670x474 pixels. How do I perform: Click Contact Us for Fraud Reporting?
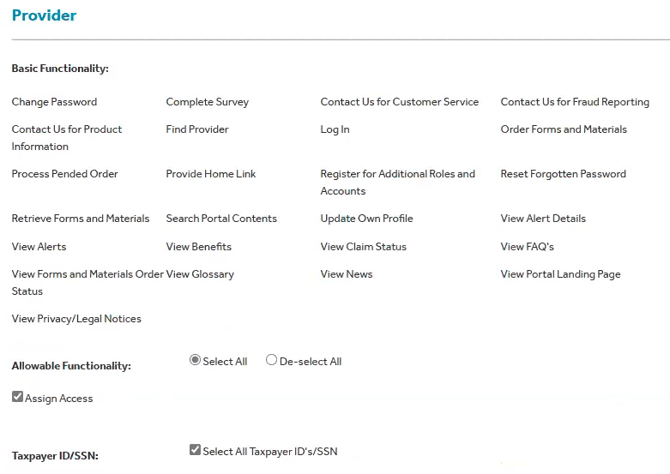[x=574, y=102]
